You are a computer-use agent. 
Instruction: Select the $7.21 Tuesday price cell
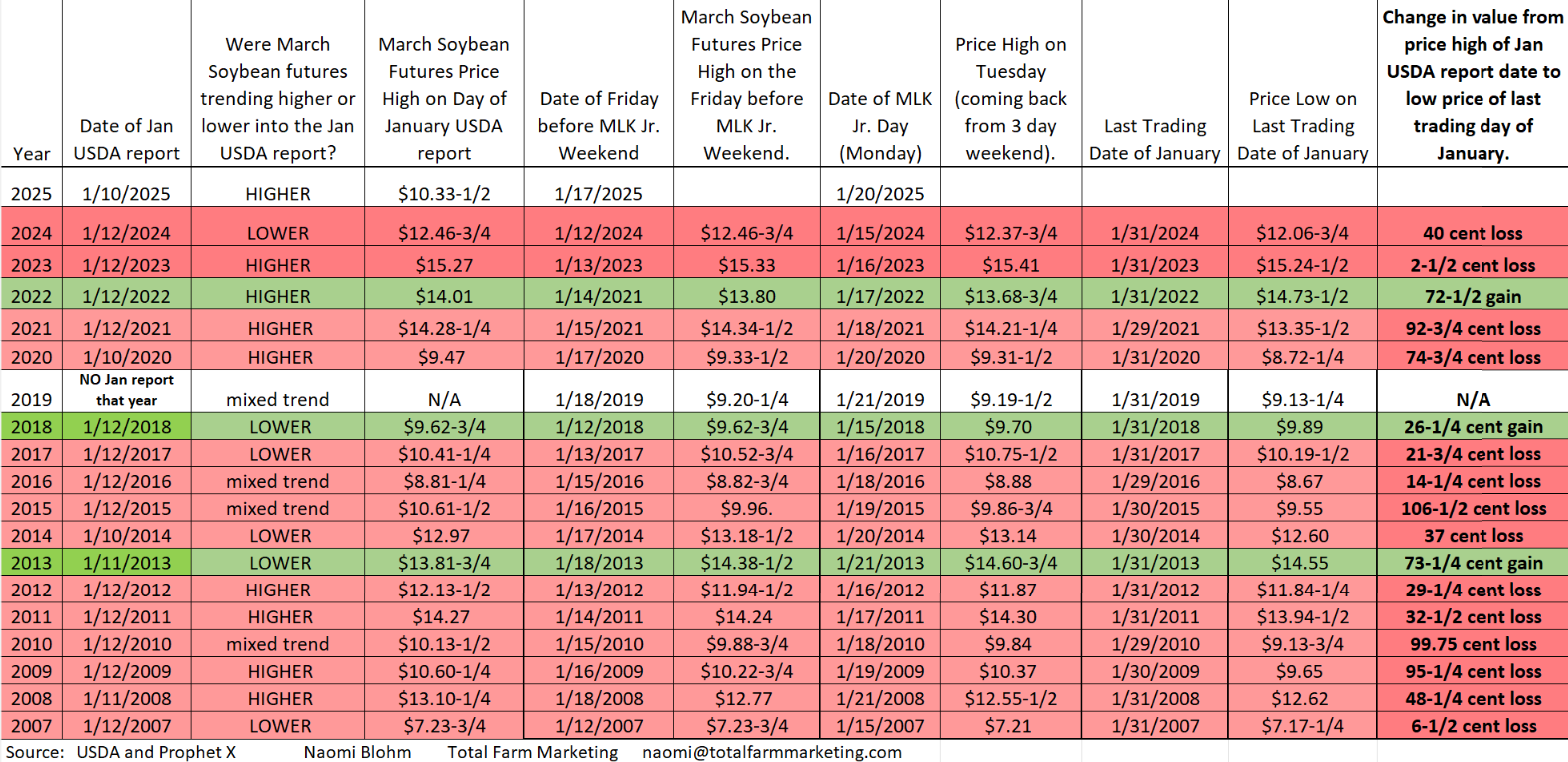click(1009, 725)
